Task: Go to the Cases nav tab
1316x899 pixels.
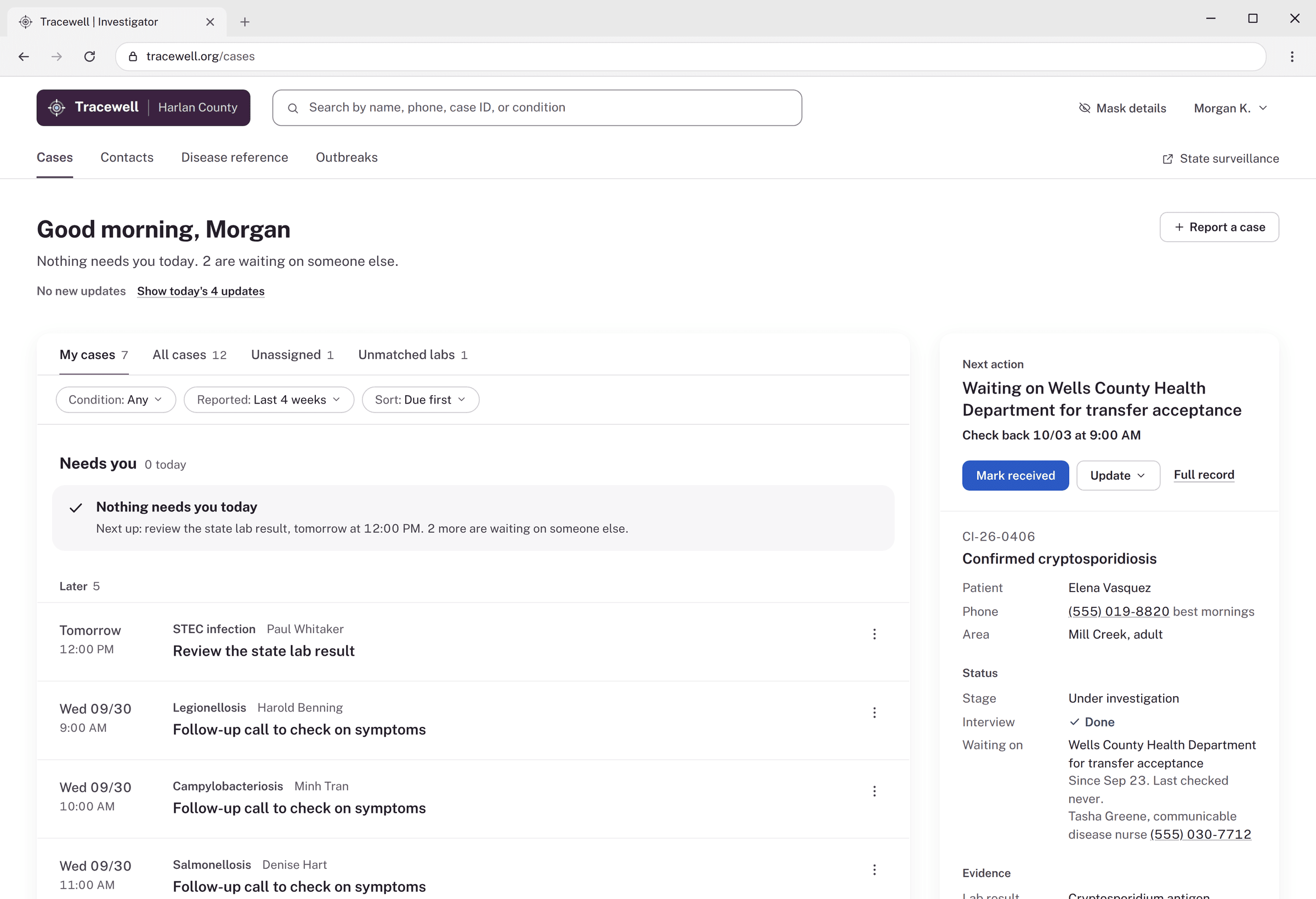Action: click(x=55, y=157)
